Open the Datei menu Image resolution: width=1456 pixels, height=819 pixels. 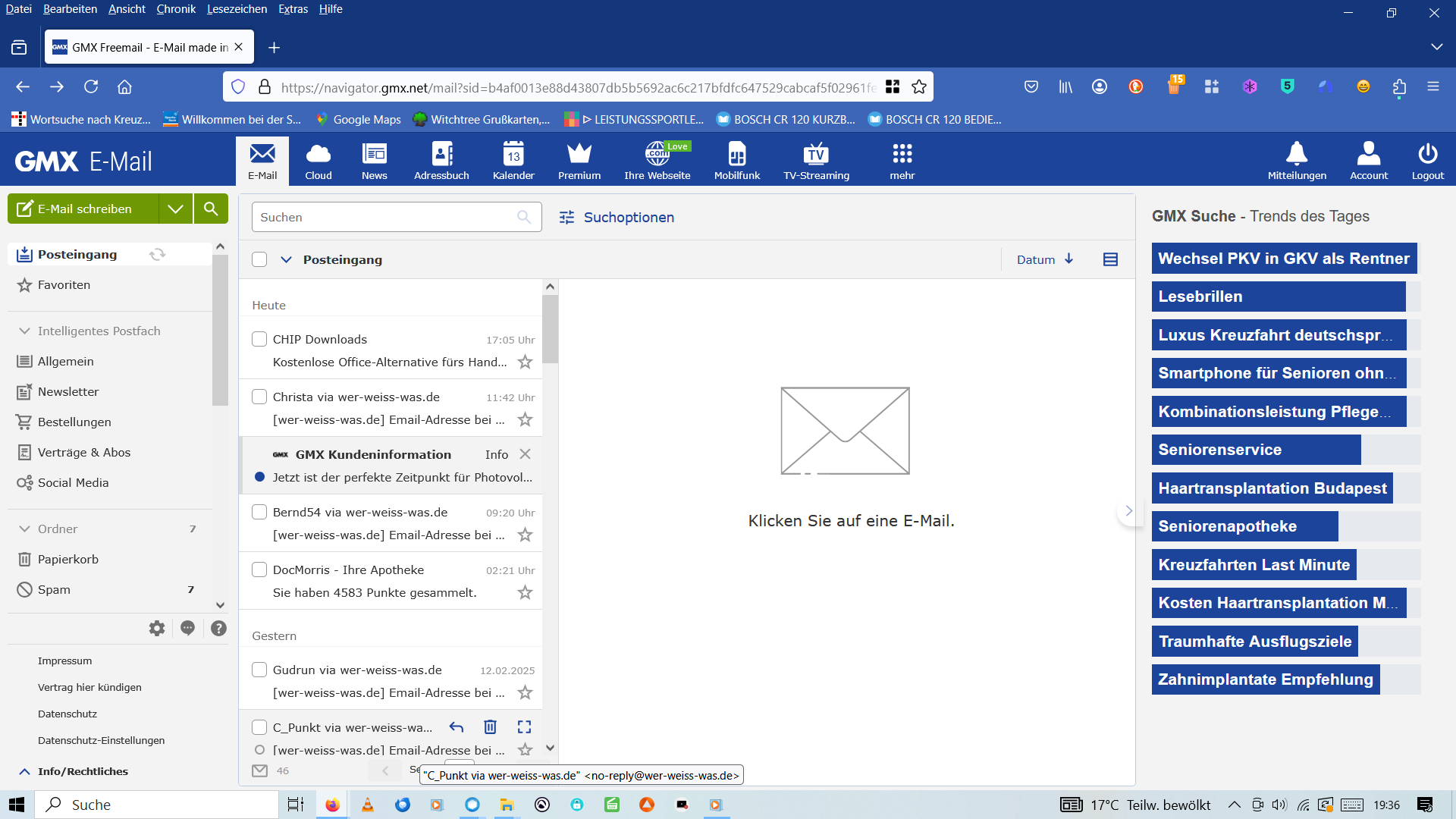pos(18,9)
